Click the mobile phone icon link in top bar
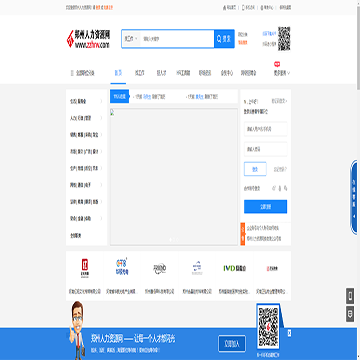Image resolution: width=360 pixels, height=360 pixels. [243, 7]
